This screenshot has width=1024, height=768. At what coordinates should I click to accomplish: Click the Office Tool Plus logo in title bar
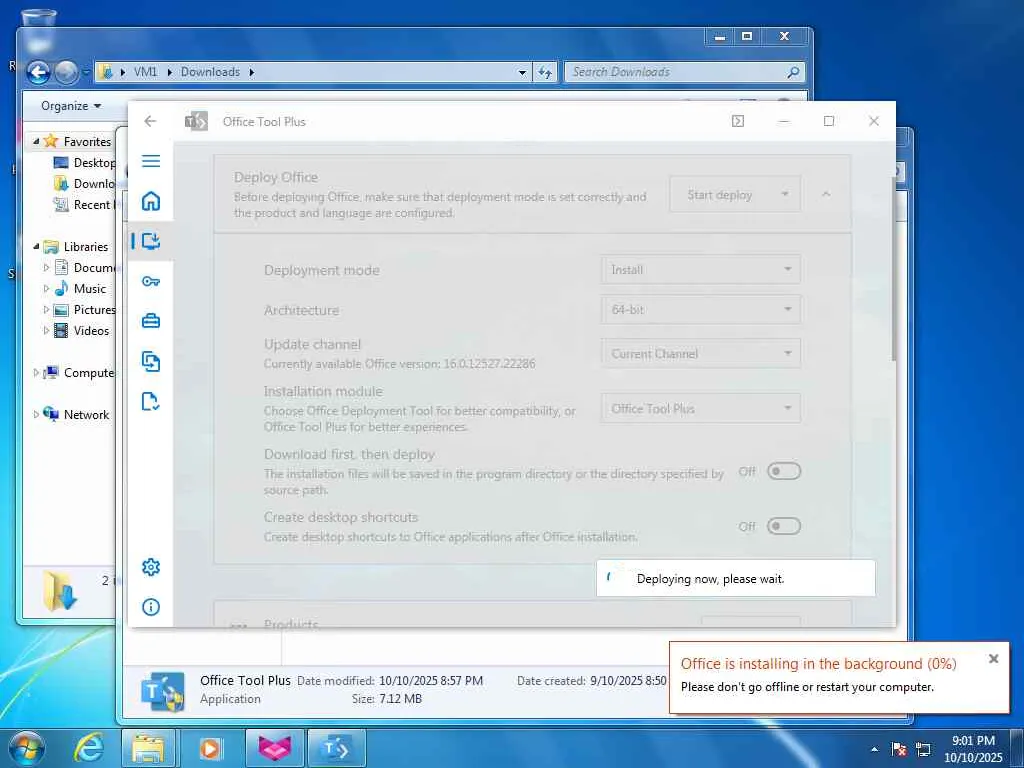[196, 121]
